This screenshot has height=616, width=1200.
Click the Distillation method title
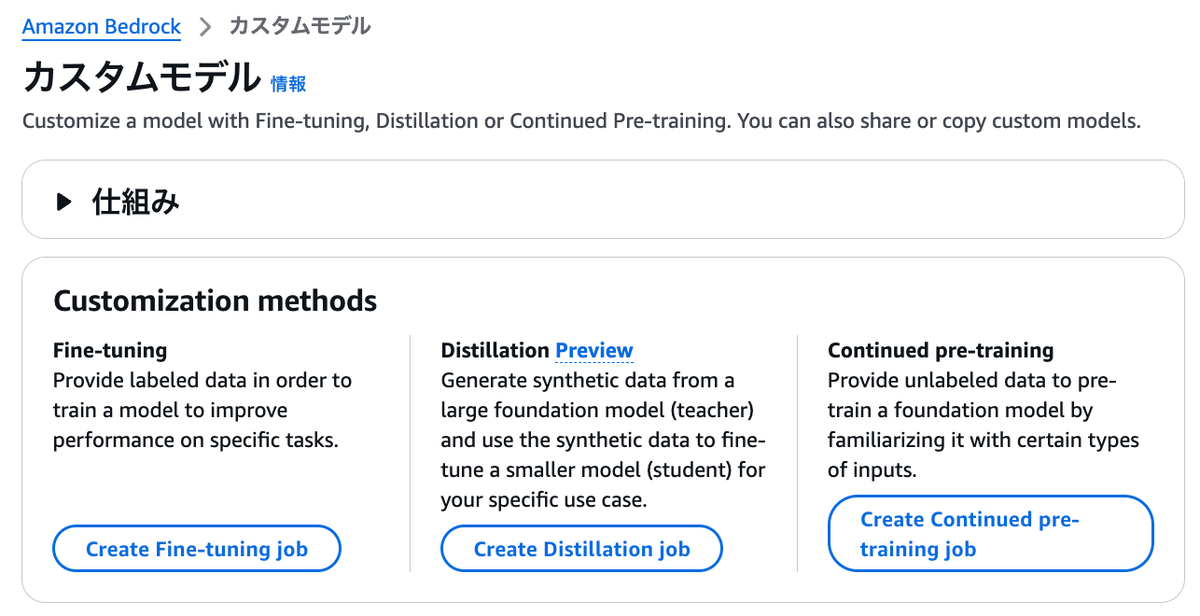coord(495,350)
